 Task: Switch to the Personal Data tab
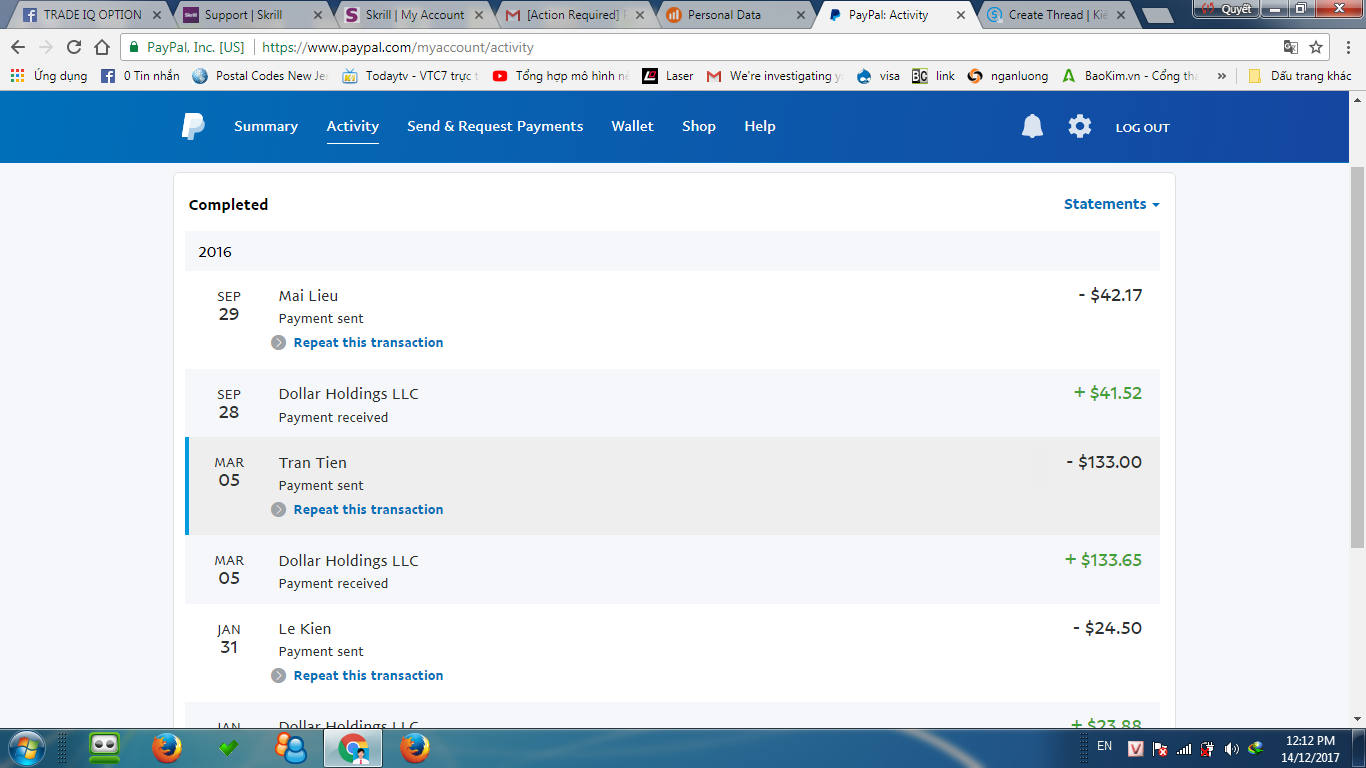(x=733, y=15)
